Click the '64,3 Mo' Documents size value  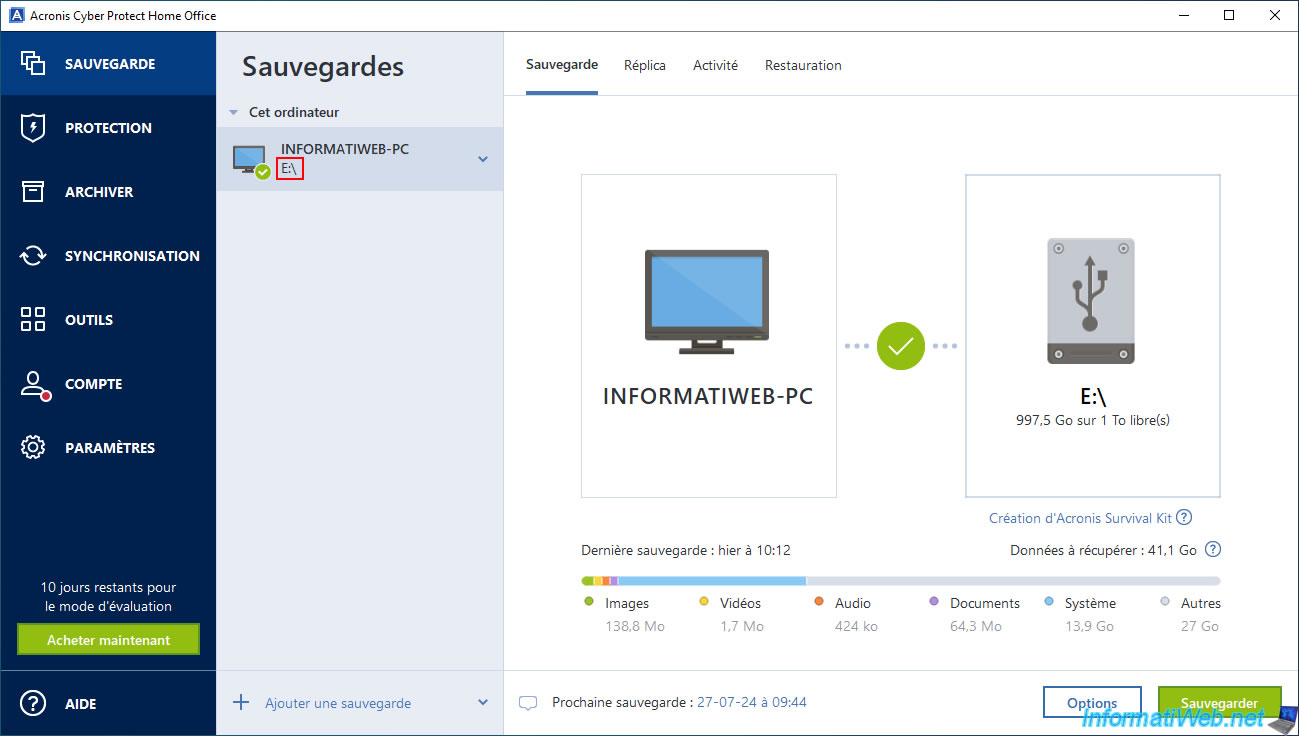pyautogui.click(x=976, y=626)
